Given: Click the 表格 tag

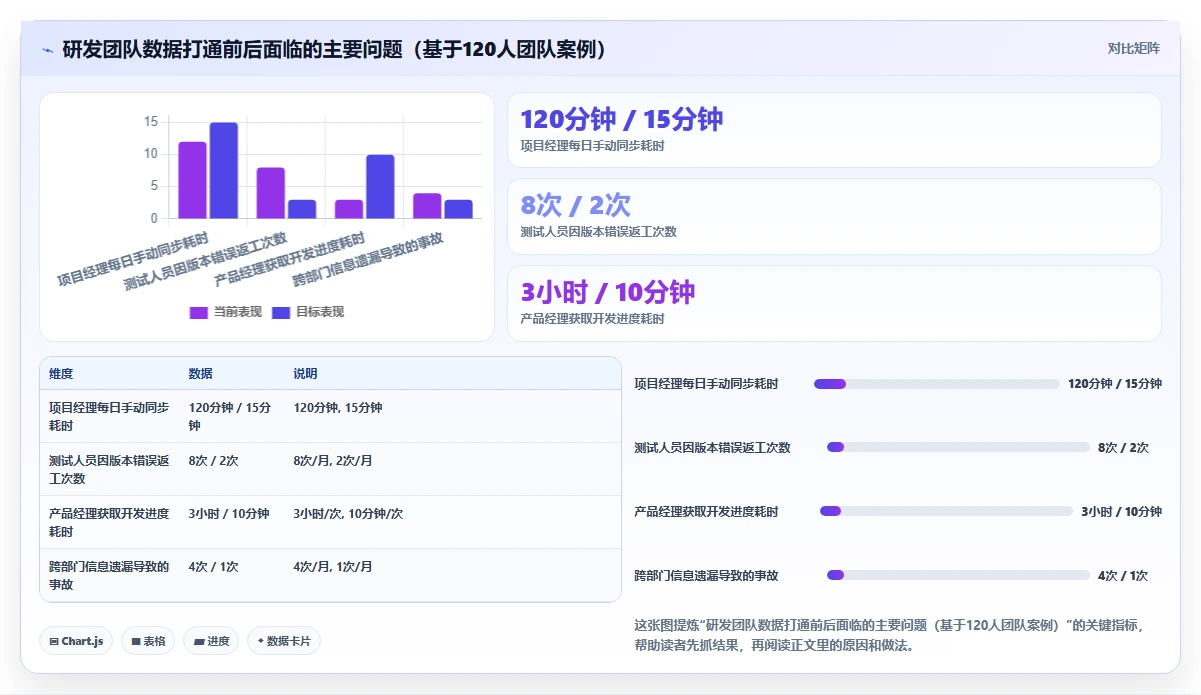Looking at the screenshot, I should tap(148, 641).
